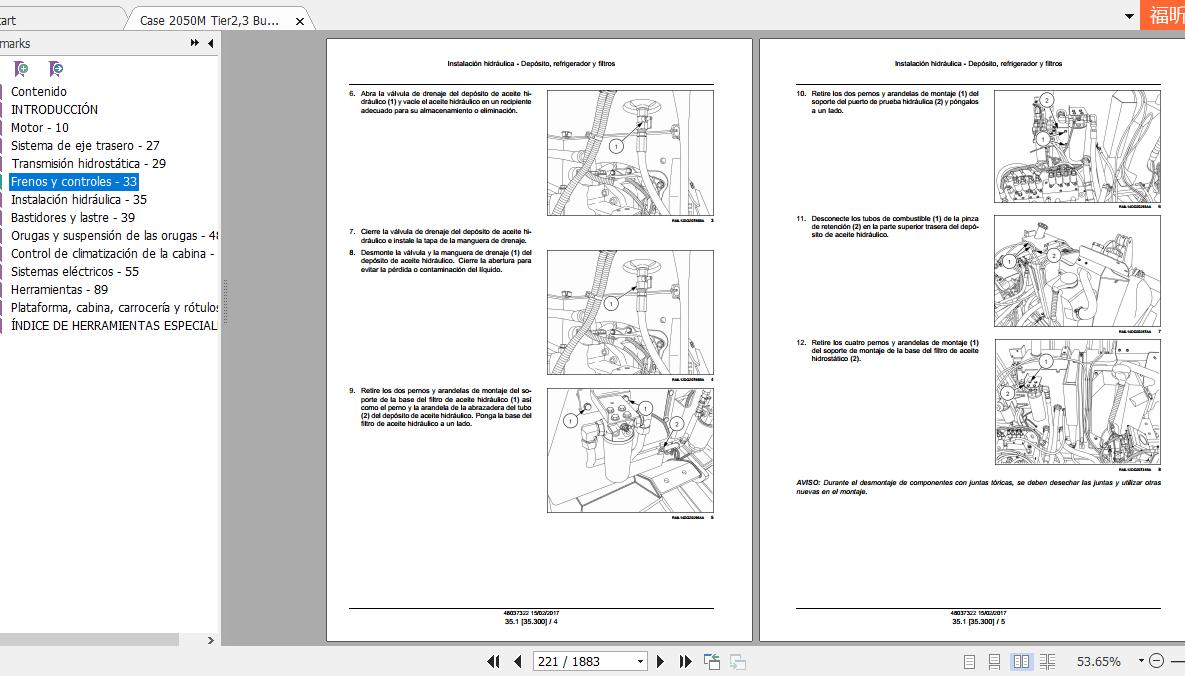This screenshot has height=676, width=1185.
Task: Click right page footer 35.1 [35.300] / 5
Action: [x=979, y=622]
